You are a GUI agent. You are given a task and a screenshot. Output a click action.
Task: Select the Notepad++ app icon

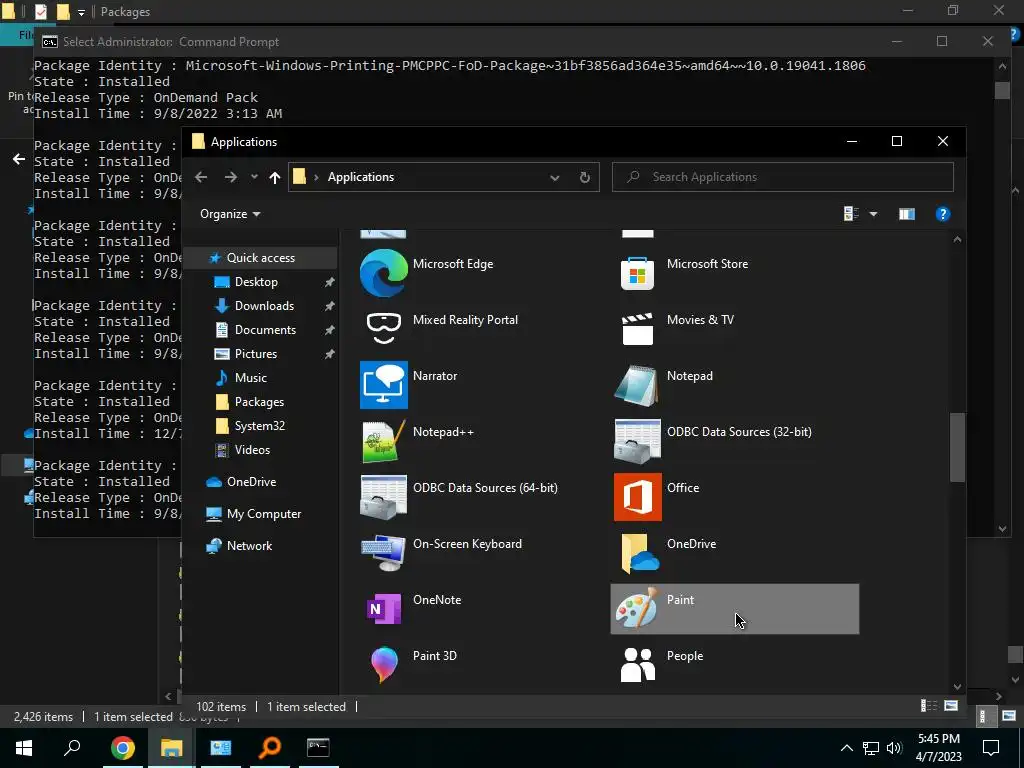pyautogui.click(x=383, y=441)
